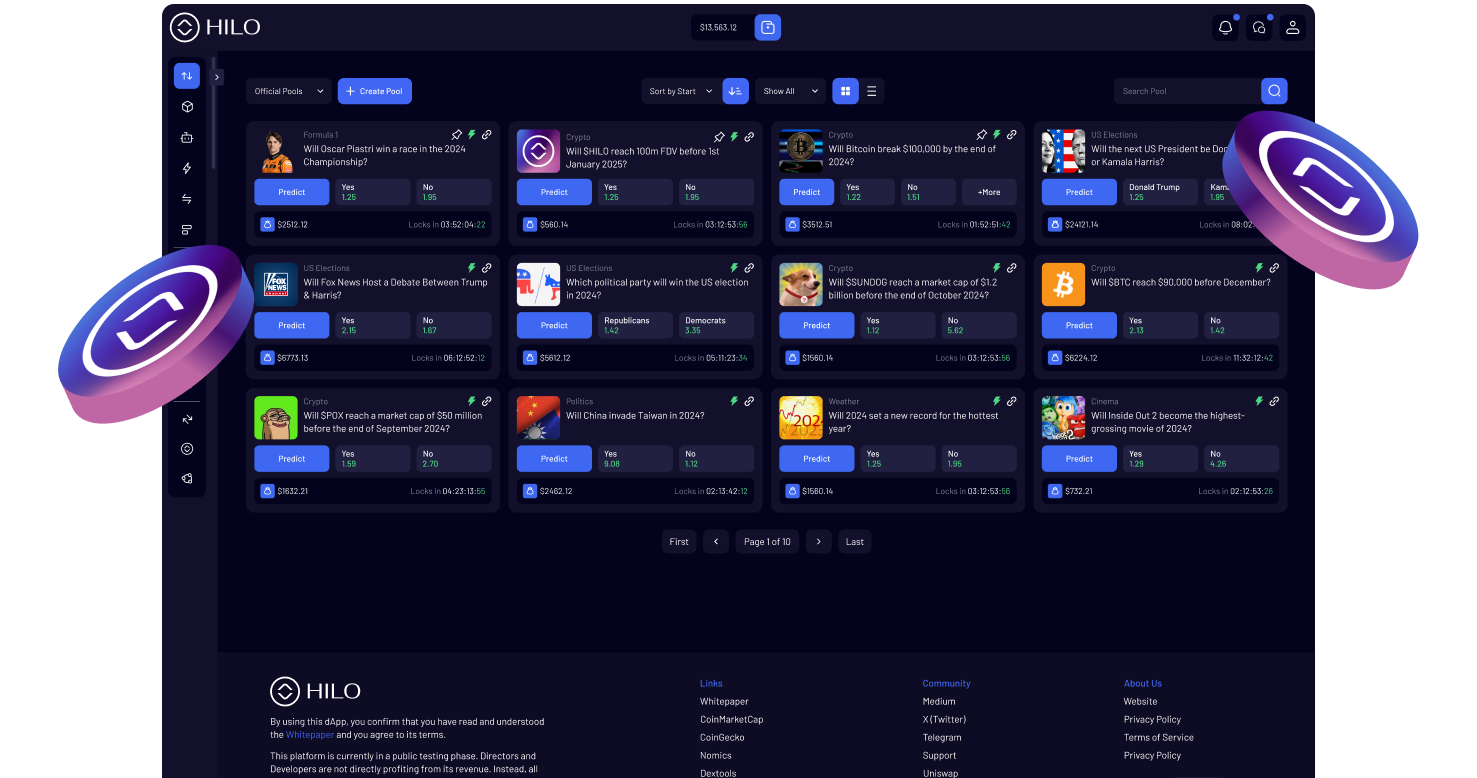Open the swap arrows sidebar icon
The image size is (1477, 778).
tap(187, 199)
